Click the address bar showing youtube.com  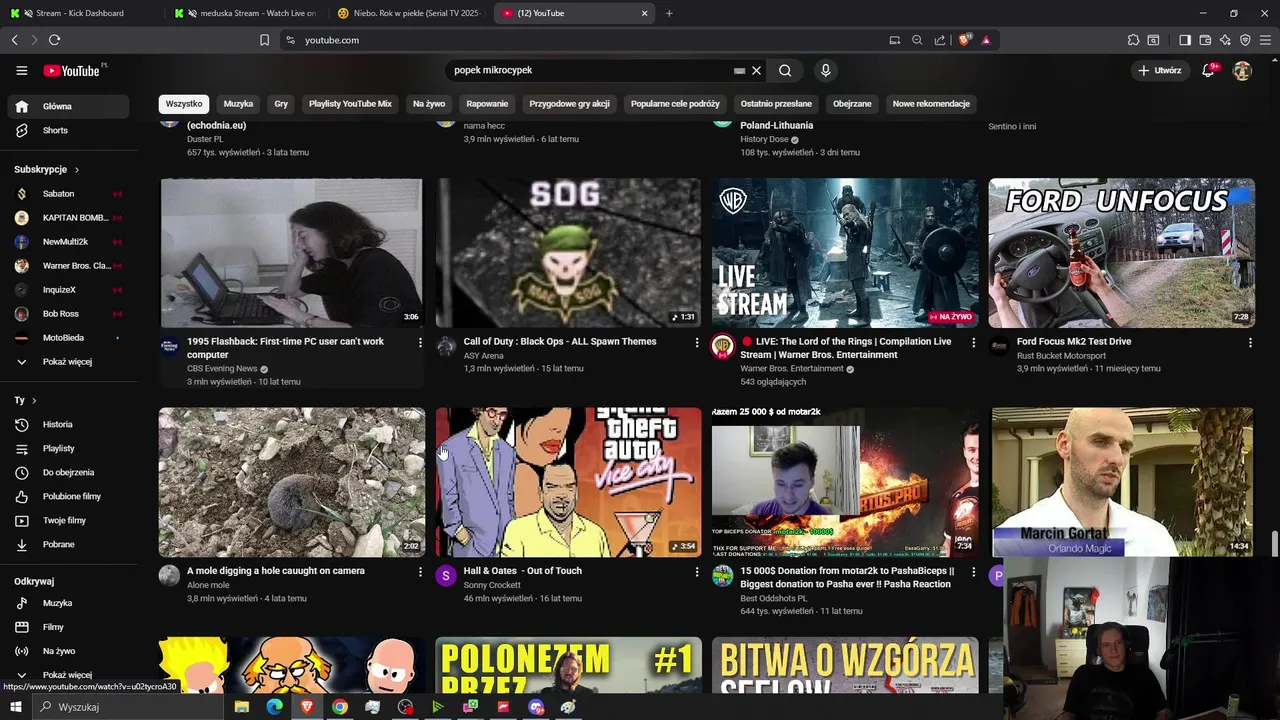[590, 40]
